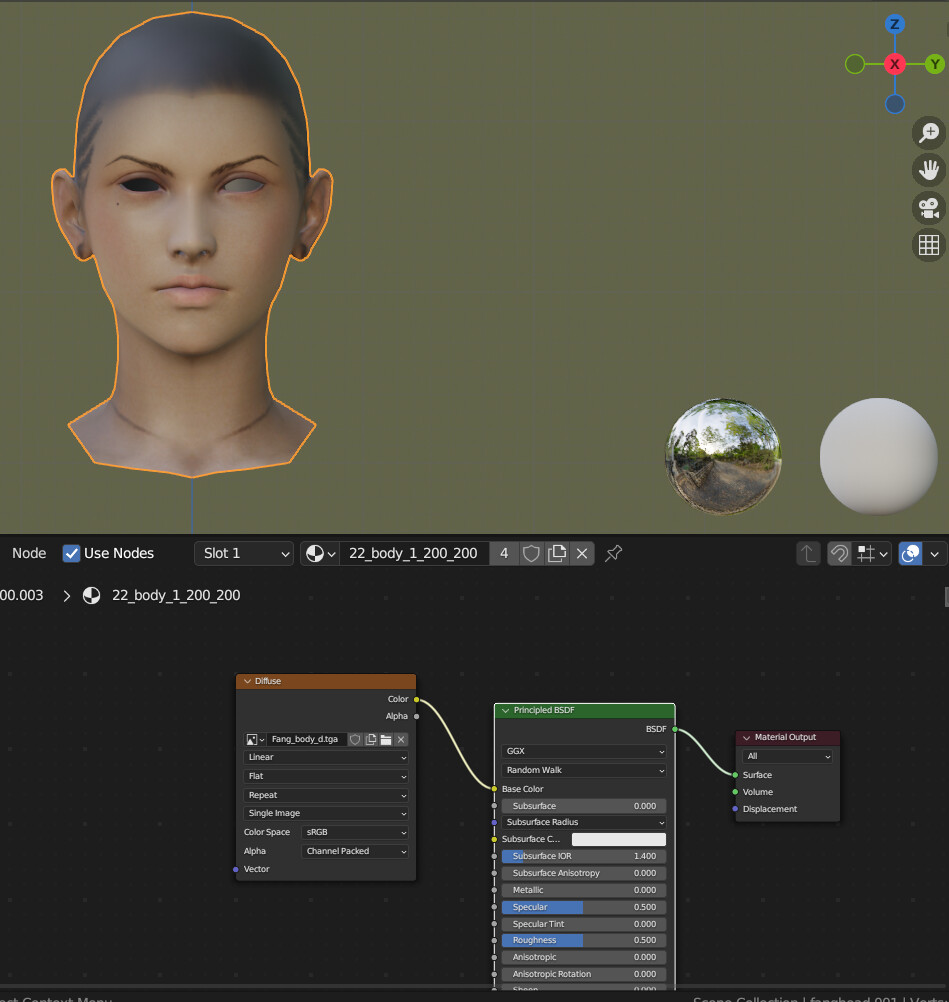The height and width of the screenshot is (1002, 949).
Task: Toggle node editor overlays icon
Action: 911,553
